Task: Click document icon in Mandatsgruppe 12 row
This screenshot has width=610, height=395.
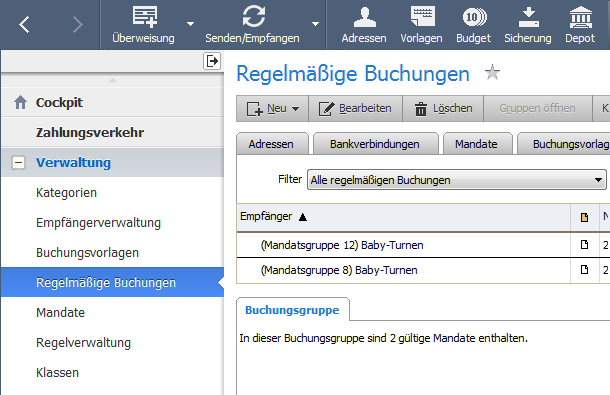Action: pyautogui.click(x=584, y=244)
